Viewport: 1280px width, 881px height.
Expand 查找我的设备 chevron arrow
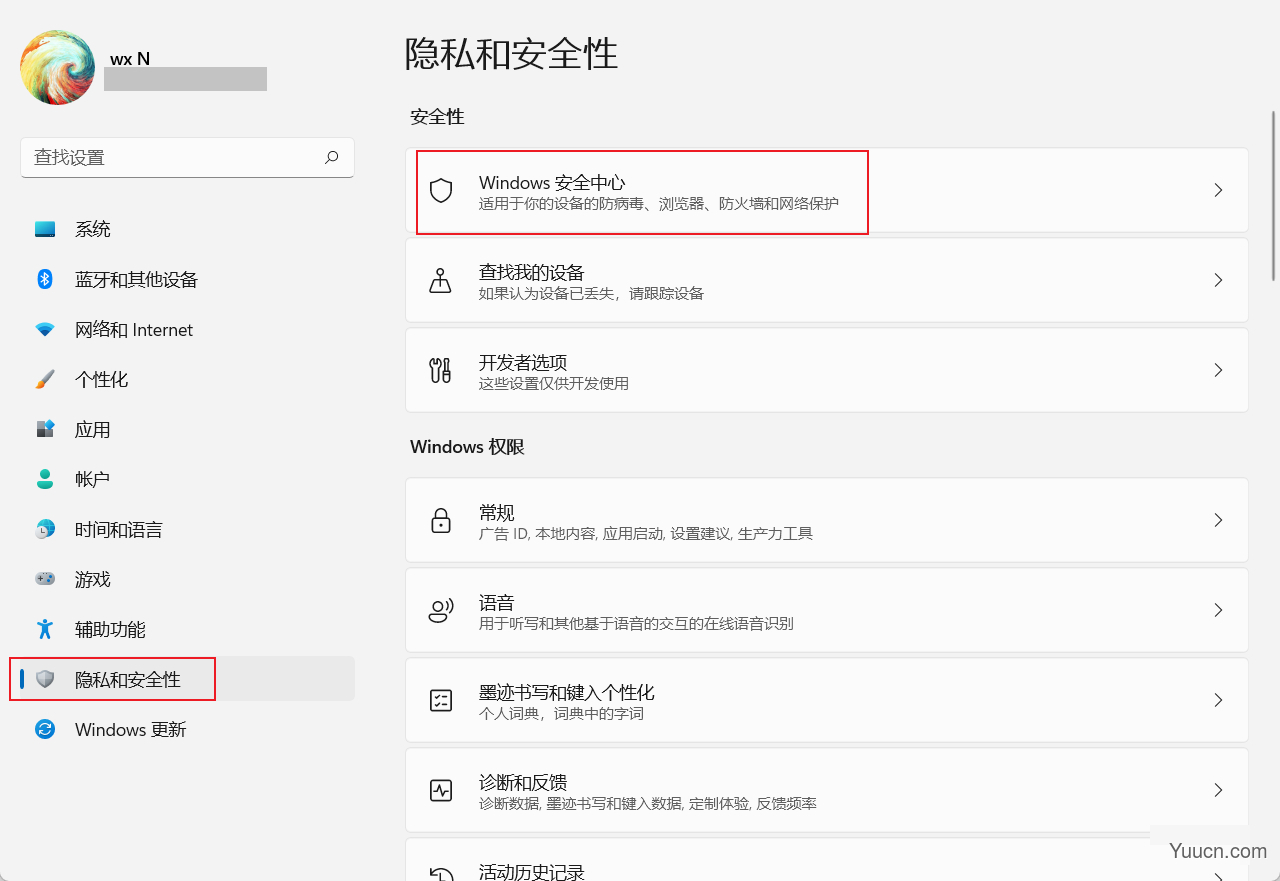coord(1218,280)
